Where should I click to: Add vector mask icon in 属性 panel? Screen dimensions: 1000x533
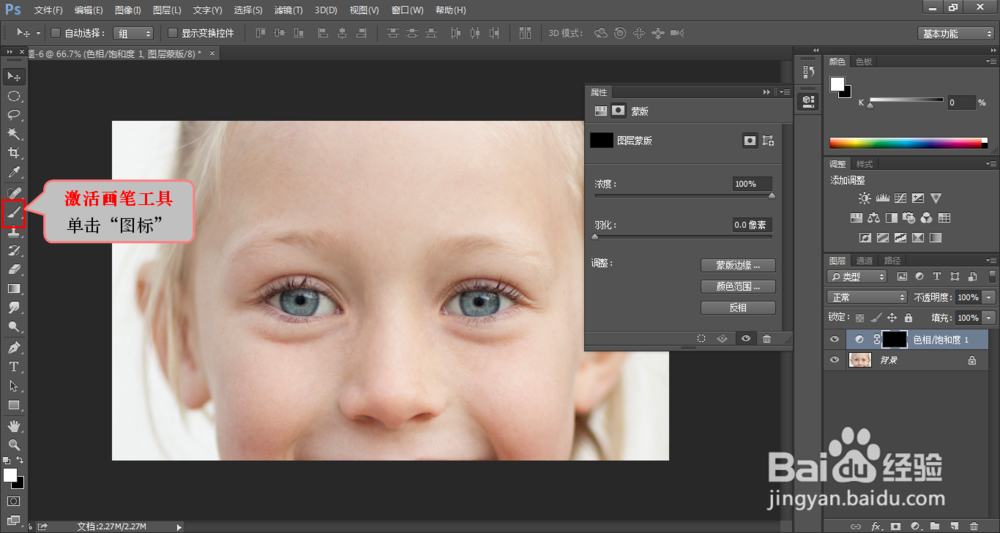(768, 140)
